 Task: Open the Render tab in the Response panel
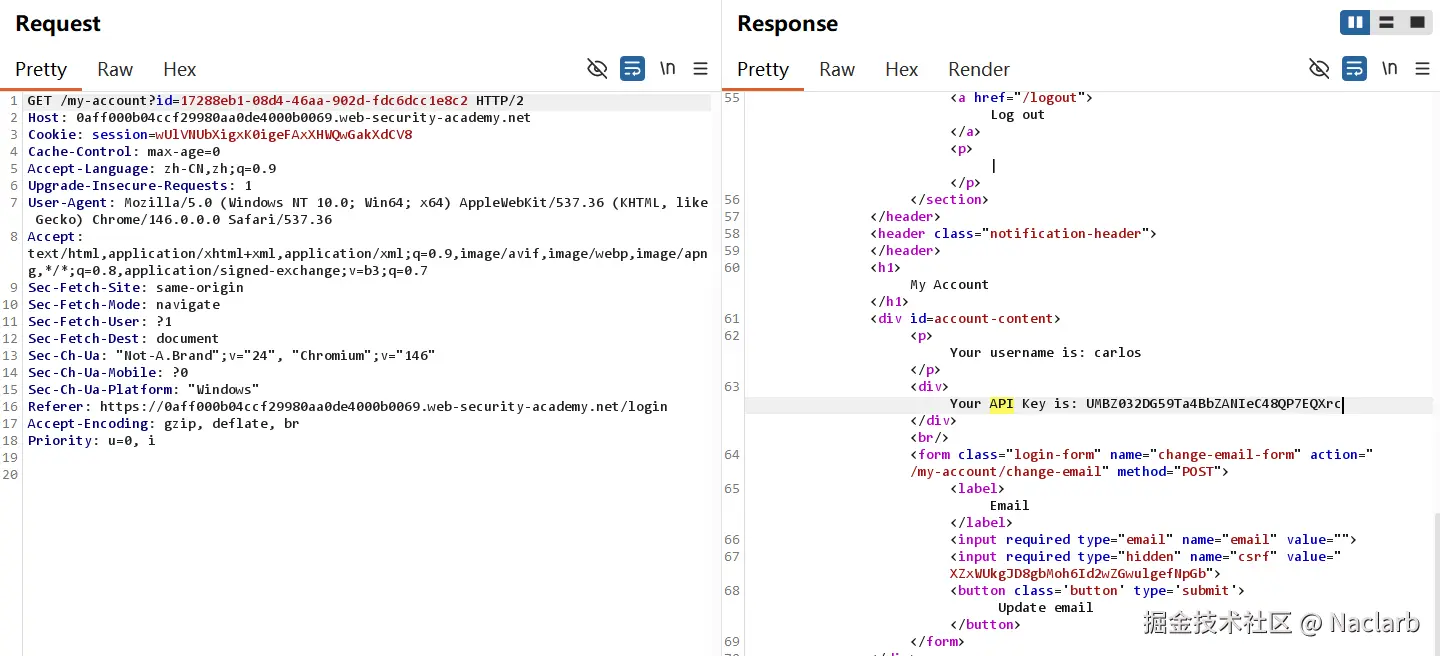pos(978,69)
